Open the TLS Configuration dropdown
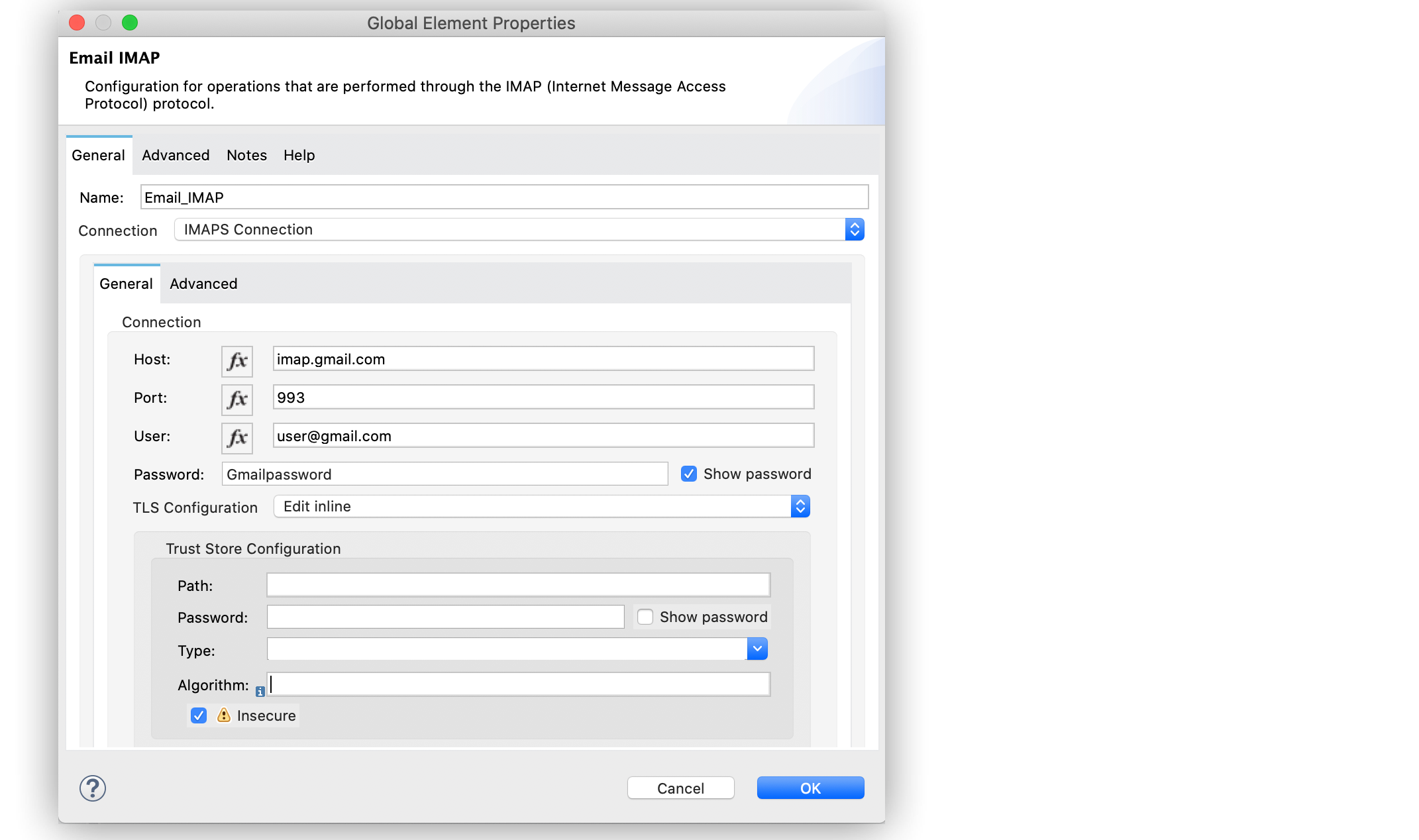This screenshot has height=840, width=1419. (805, 505)
